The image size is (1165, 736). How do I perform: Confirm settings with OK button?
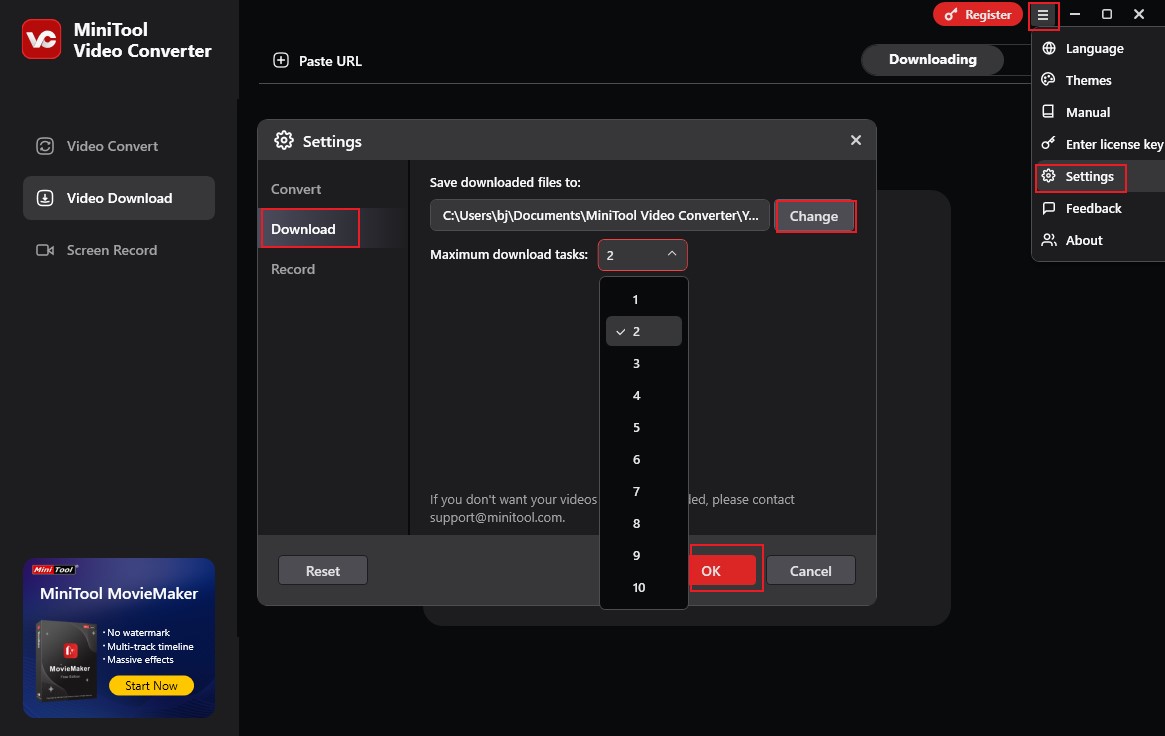pyautogui.click(x=722, y=570)
